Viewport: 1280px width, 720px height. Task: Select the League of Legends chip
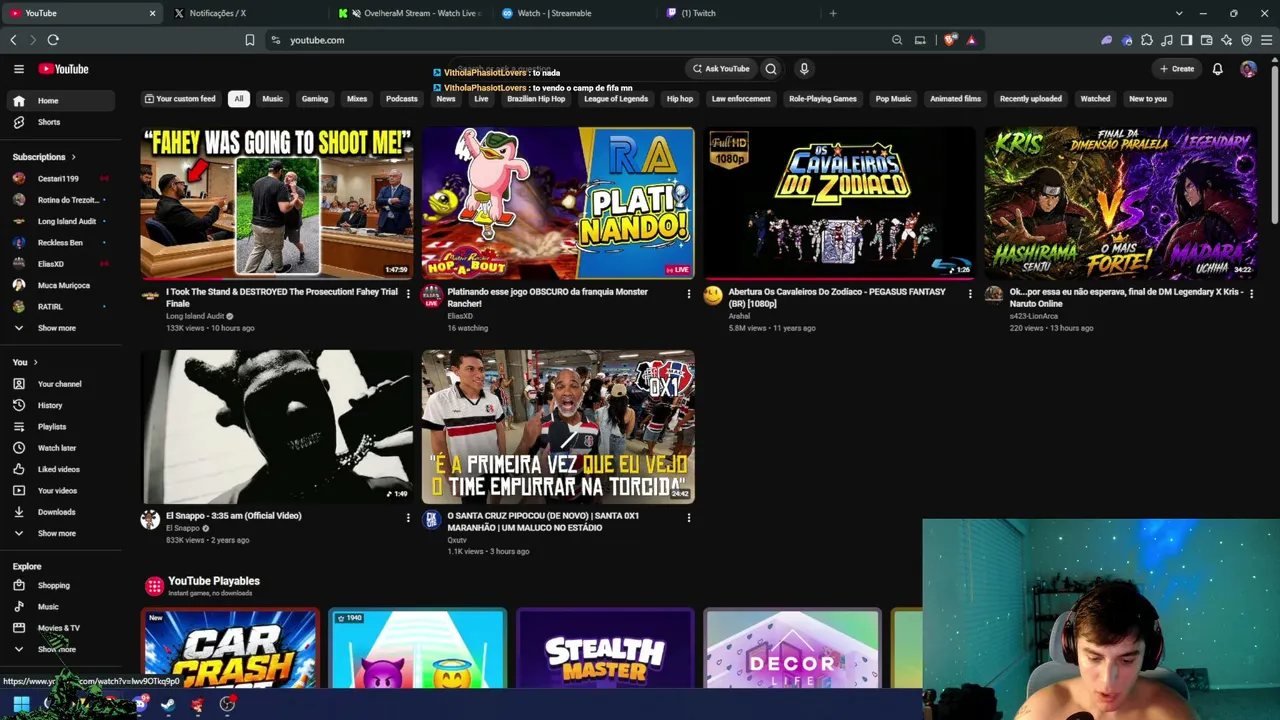pyautogui.click(x=616, y=99)
